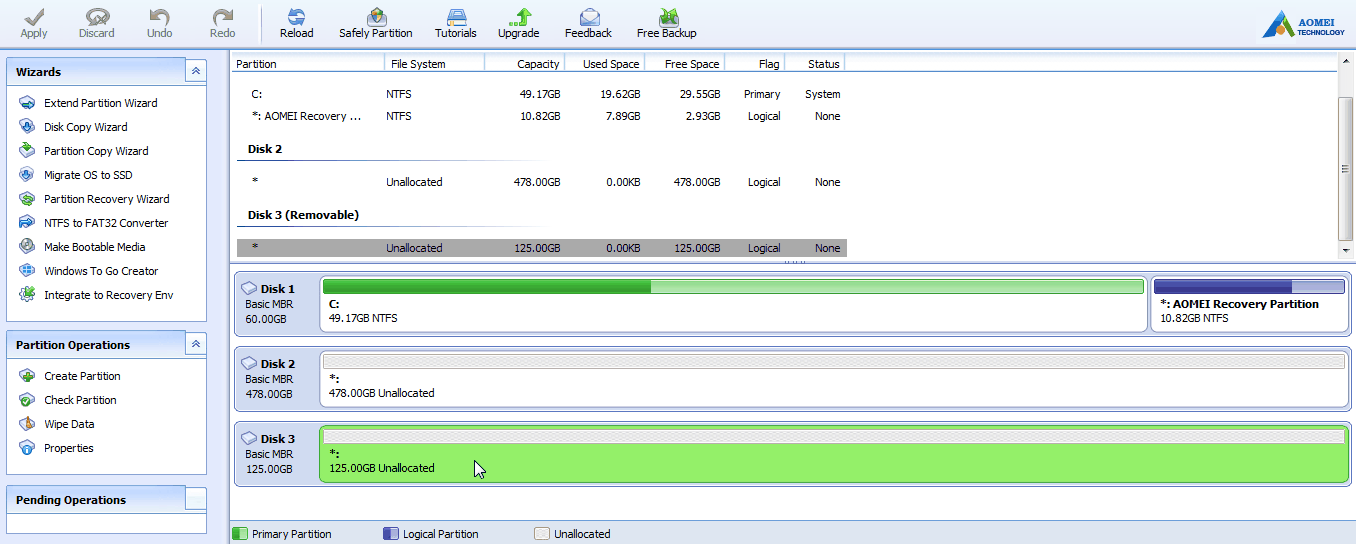Select the Wipe Data operation
The height and width of the screenshot is (544, 1356).
coord(69,424)
